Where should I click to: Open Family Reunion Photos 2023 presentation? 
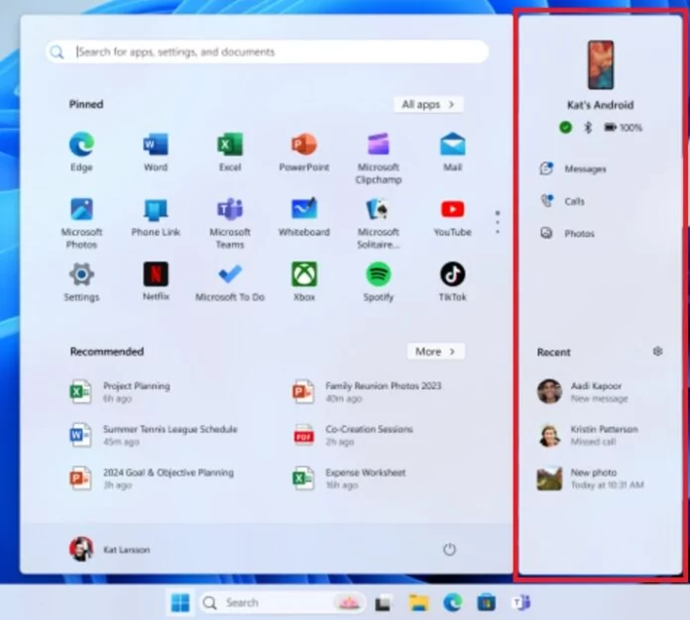tap(367, 392)
